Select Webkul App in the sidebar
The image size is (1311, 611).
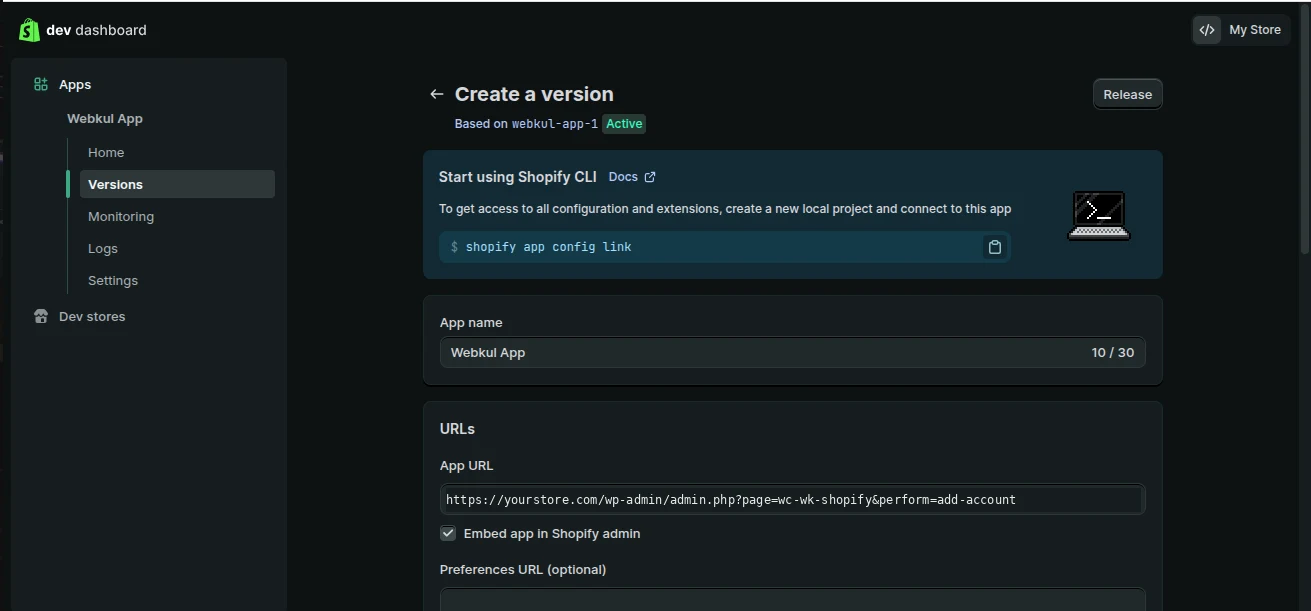tap(105, 119)
